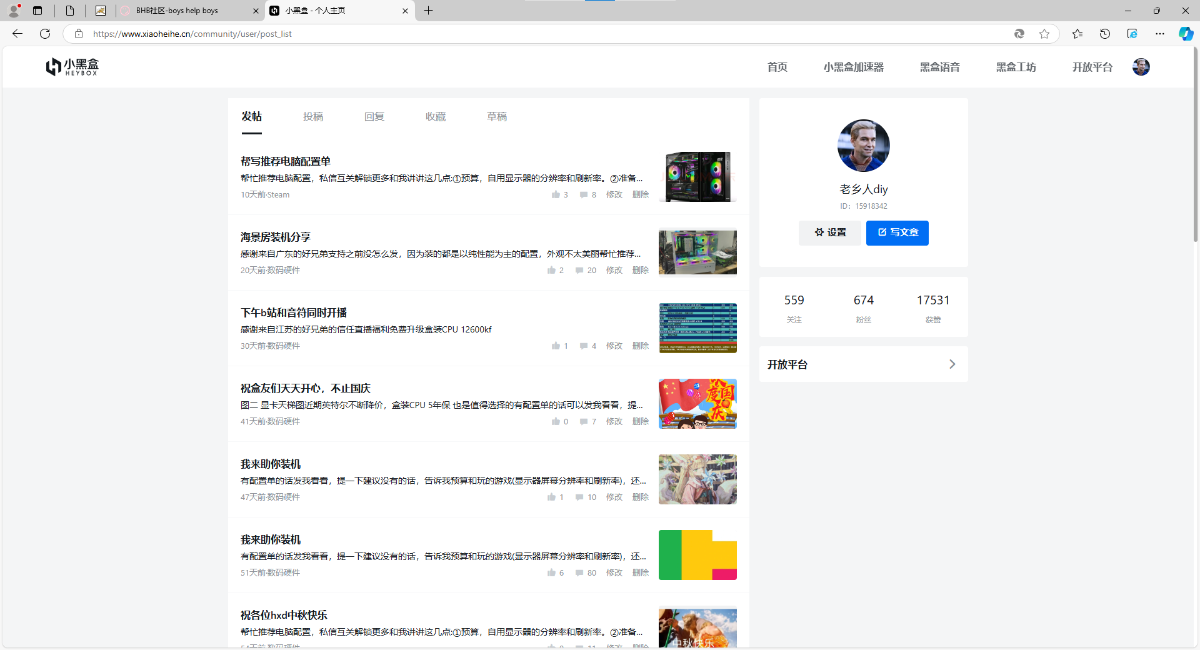Click thumbs-up icon on 海景房装机分享 post
Image resolution: width=1200 pixels, height=650 pixels.
pyautogui.click(x=551, y=270)
